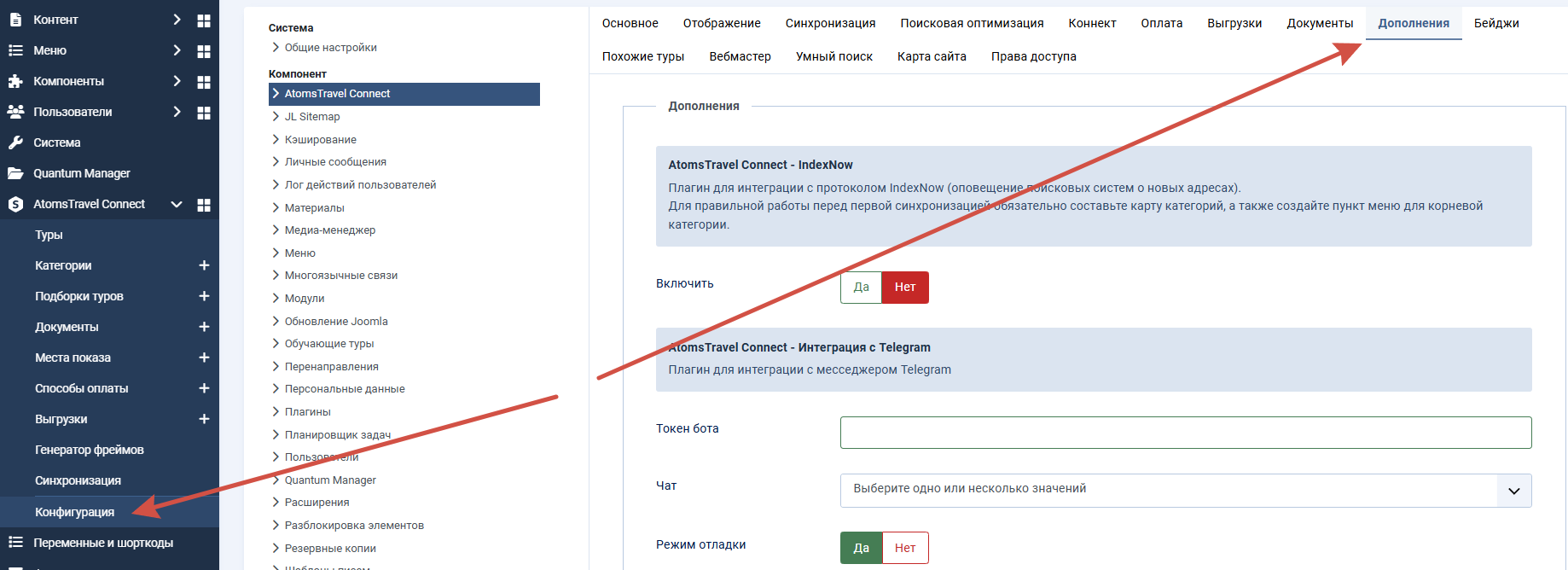Open Планировщик задач component settings
This screenshot has height=570, width=1568.
pyautogui.click(x=337, y=435)
